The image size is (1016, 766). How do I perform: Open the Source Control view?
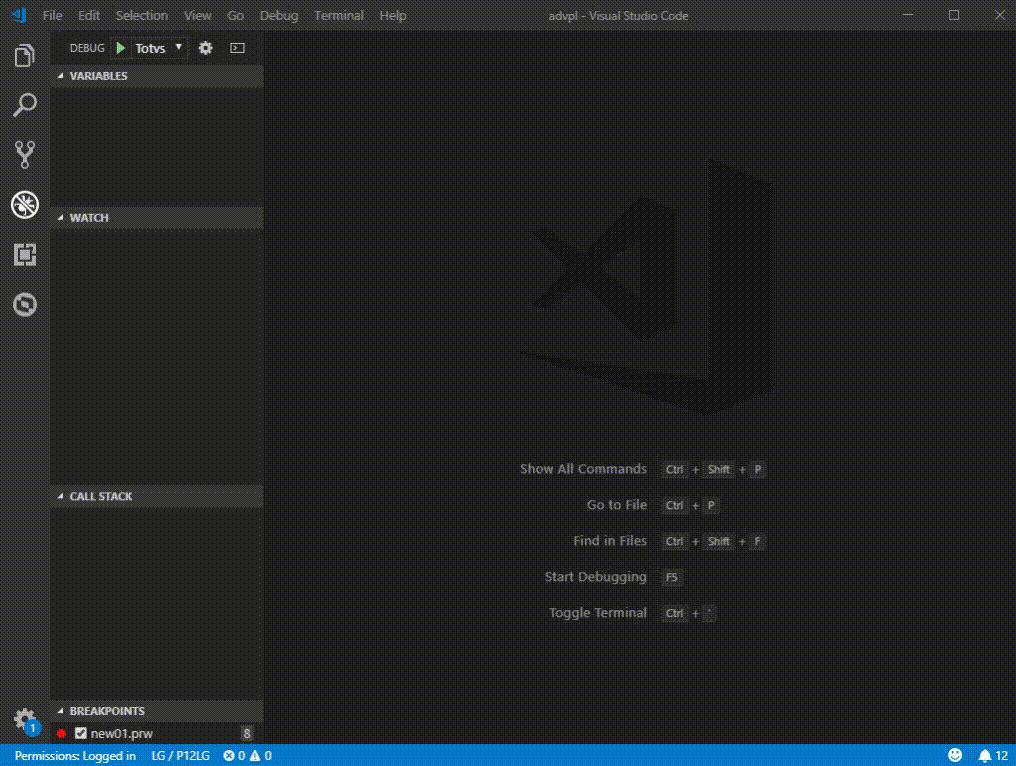(x=25, y=155)
